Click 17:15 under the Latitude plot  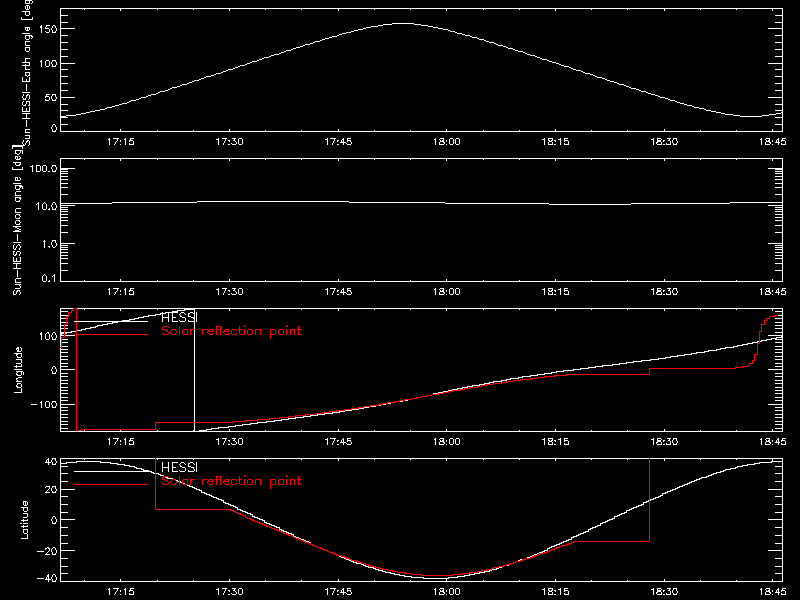click(x=121, y=592)
